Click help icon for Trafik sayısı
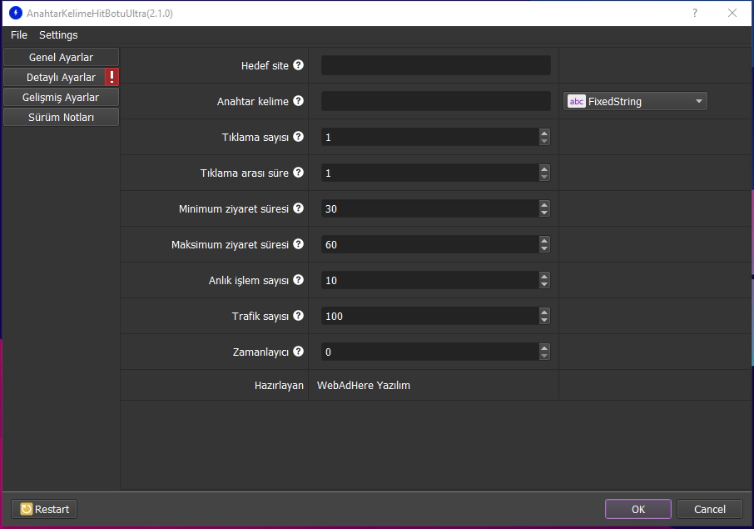The height and width of the screenshot is (529, 754). (298, 316)
